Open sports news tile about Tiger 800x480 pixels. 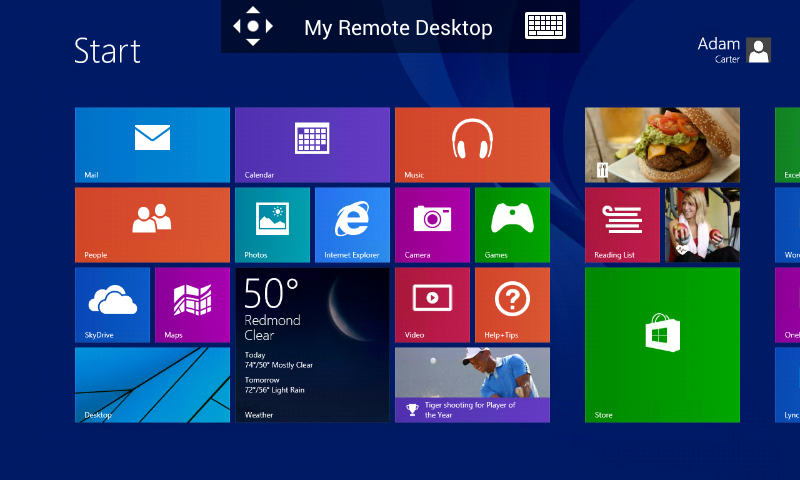[x=472, y=385]
